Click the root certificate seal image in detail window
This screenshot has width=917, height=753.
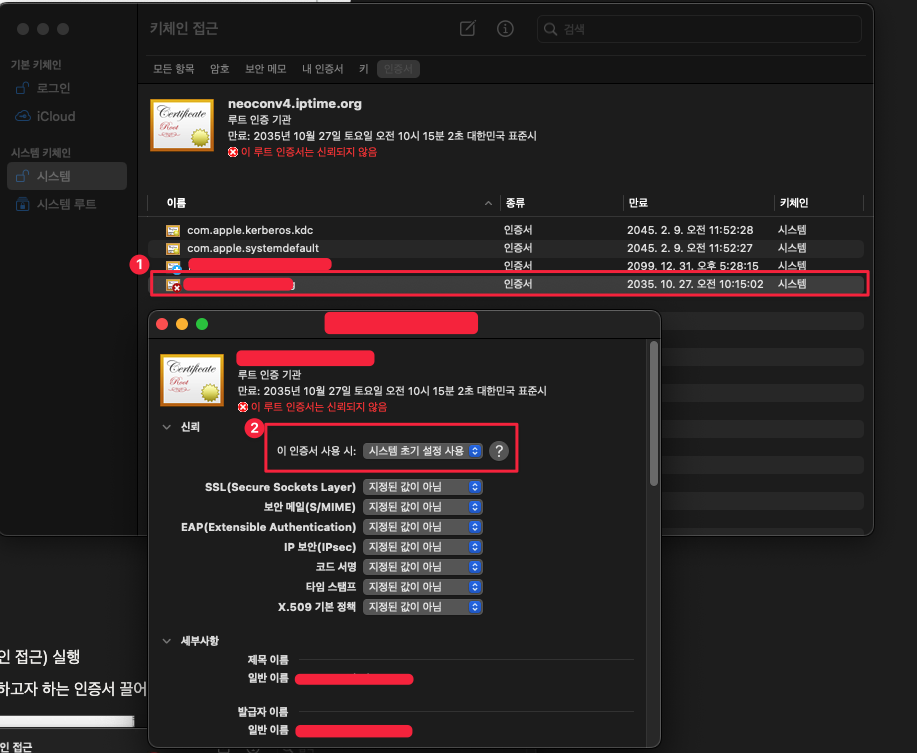point(191,380)
